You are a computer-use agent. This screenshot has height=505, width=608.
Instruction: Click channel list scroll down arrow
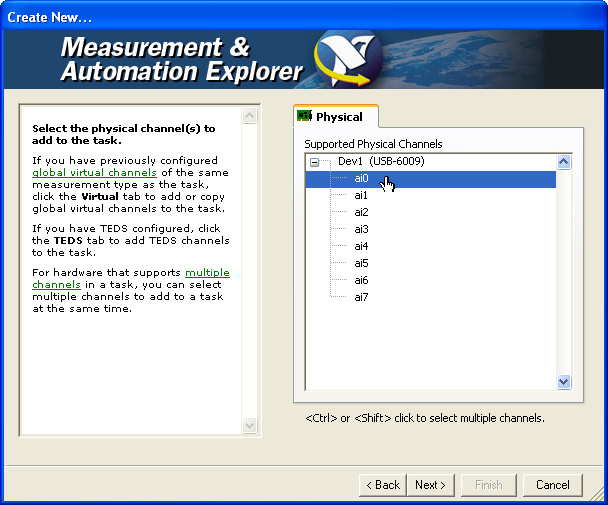pyautogui.click(x=563, y=382)
